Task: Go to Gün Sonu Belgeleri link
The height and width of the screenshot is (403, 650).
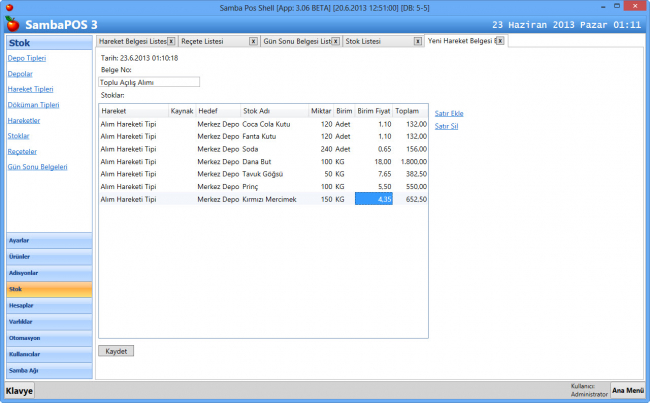Action: [38, 166]
